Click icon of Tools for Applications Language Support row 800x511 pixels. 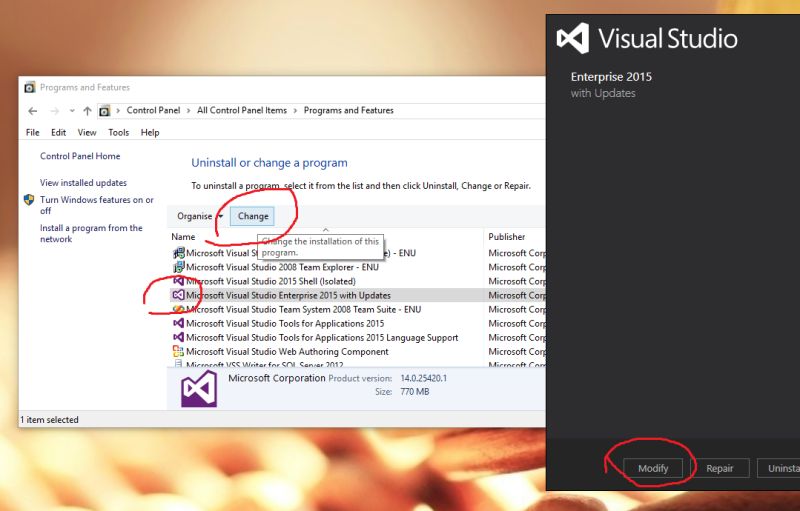178,337
